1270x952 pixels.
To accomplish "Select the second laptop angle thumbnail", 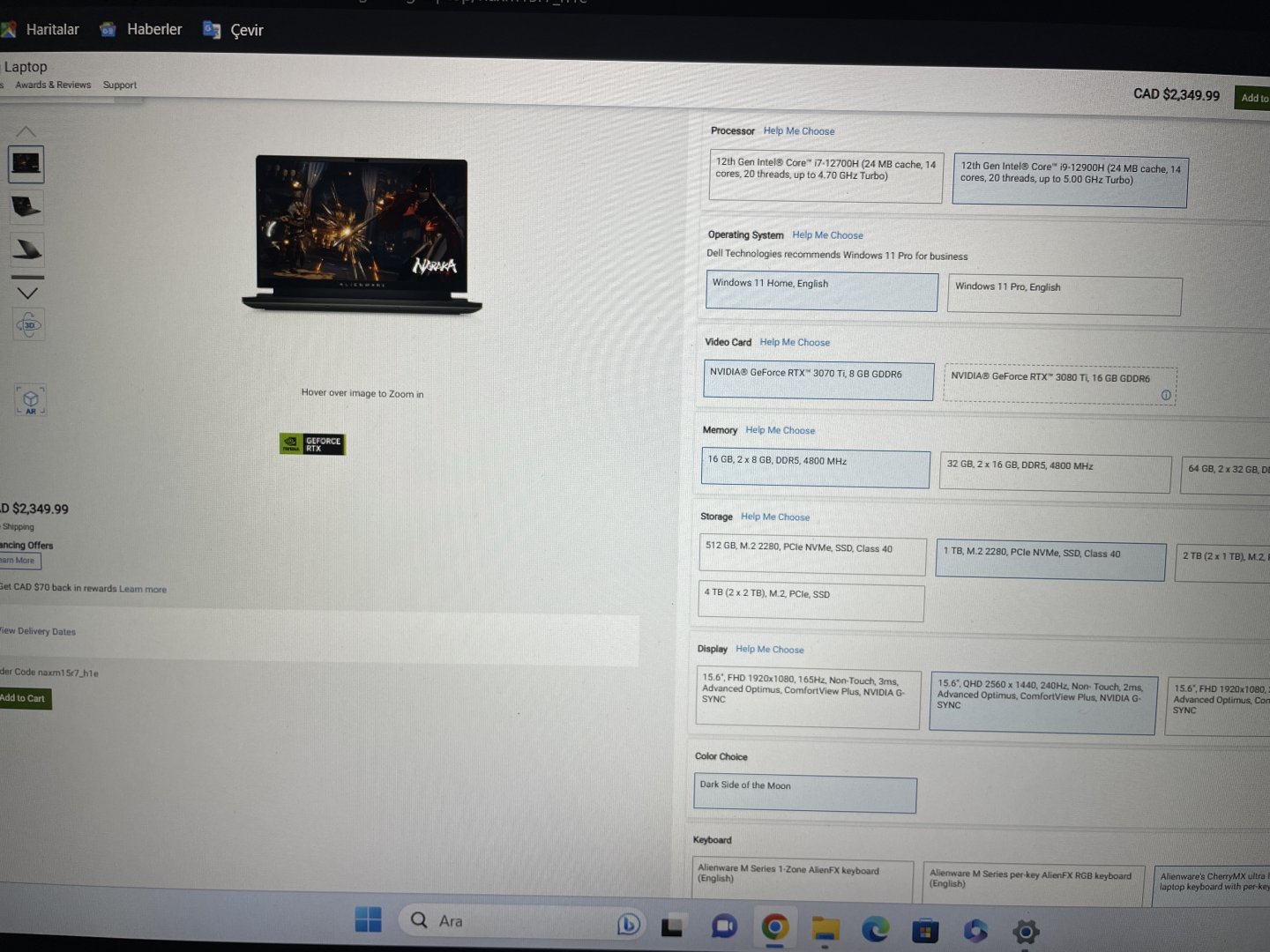I will [26, 206].
